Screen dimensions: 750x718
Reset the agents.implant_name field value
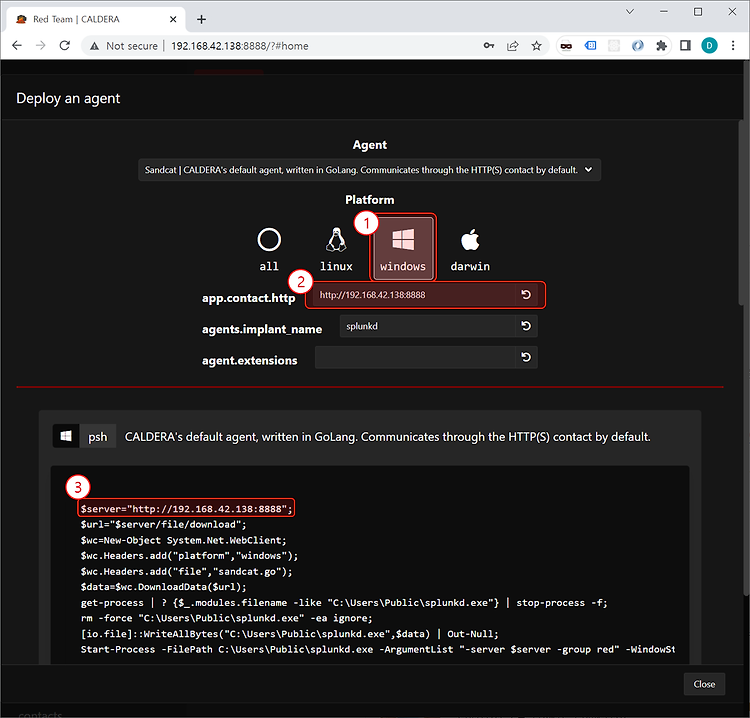pos(526,326)
